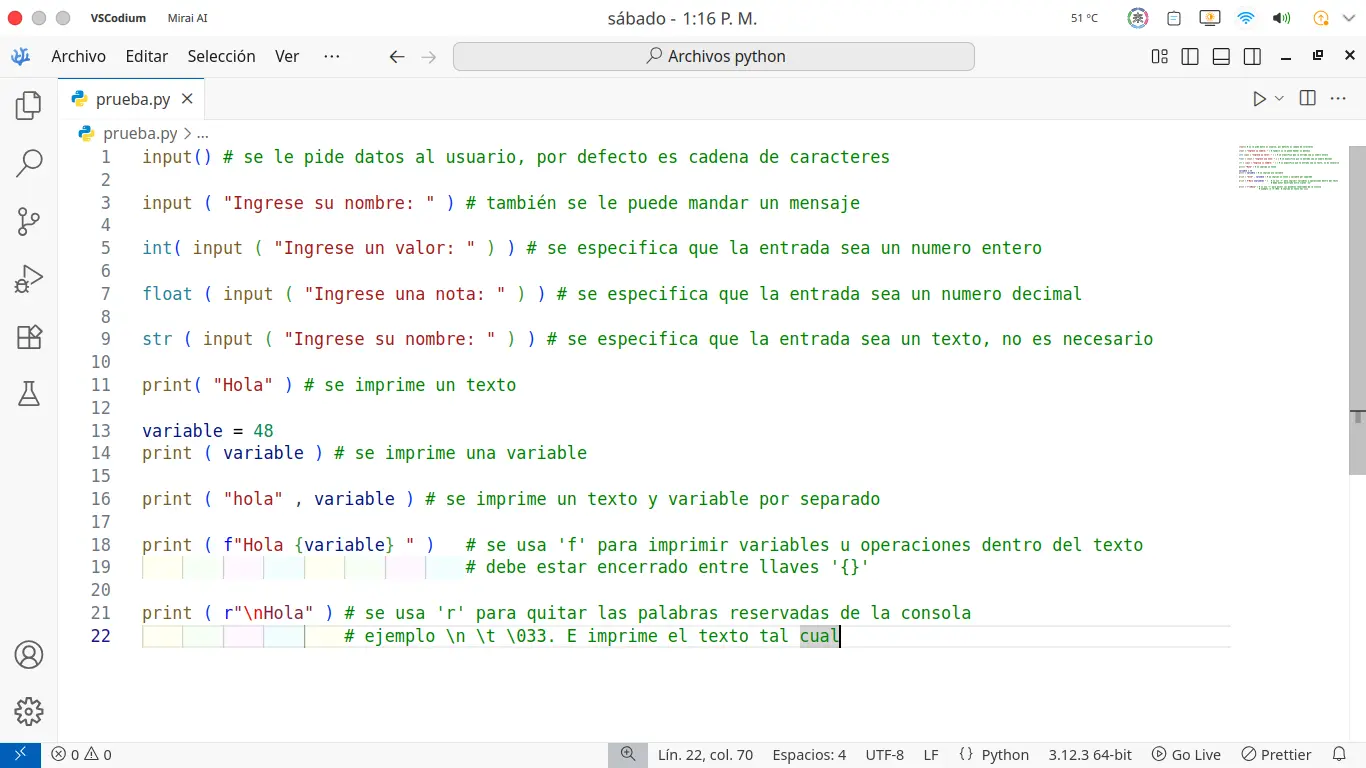Go forward with the right arrow
This screenshot has width=1366, height=768.
click(429, 57)
